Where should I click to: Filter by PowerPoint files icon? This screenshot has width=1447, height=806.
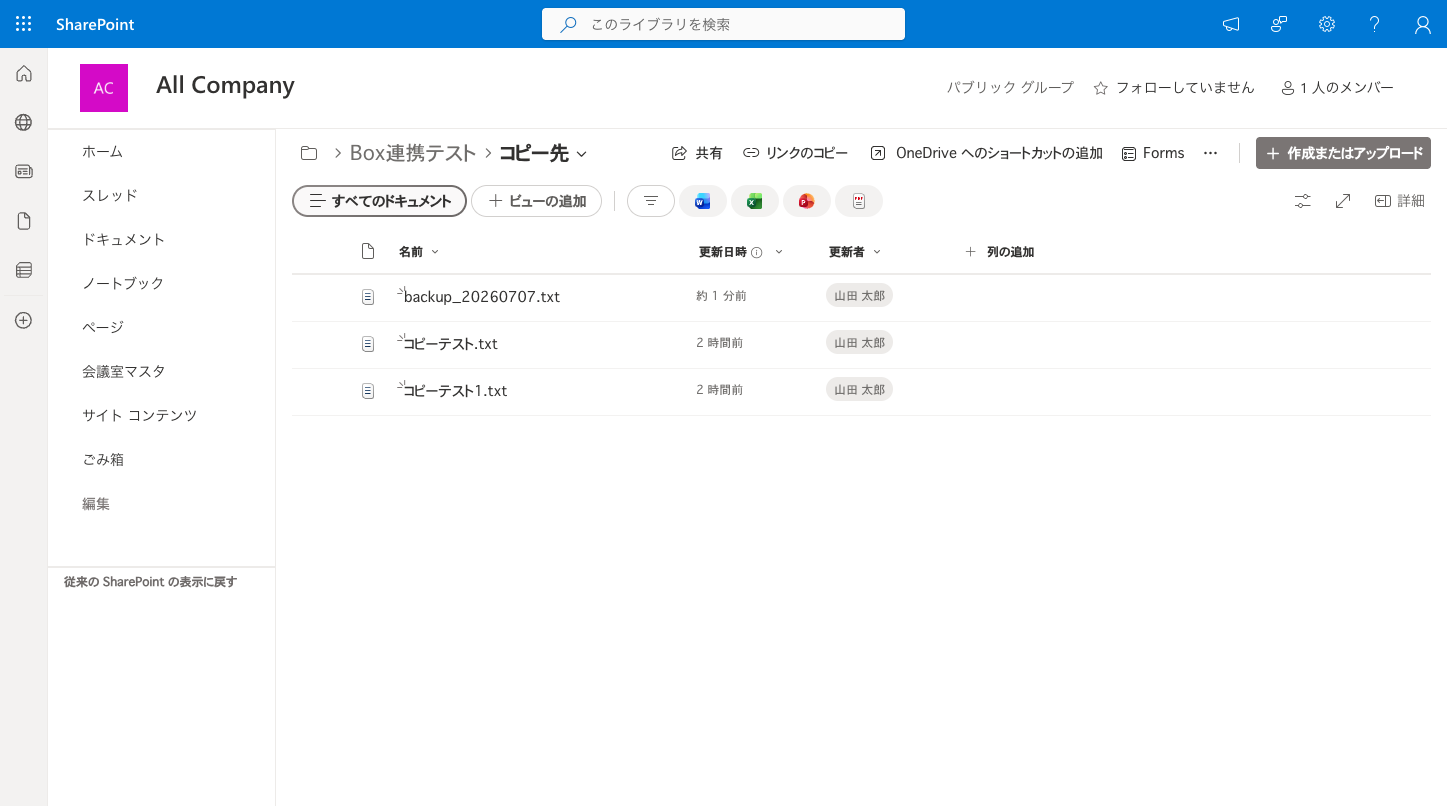tap(807, 201)
